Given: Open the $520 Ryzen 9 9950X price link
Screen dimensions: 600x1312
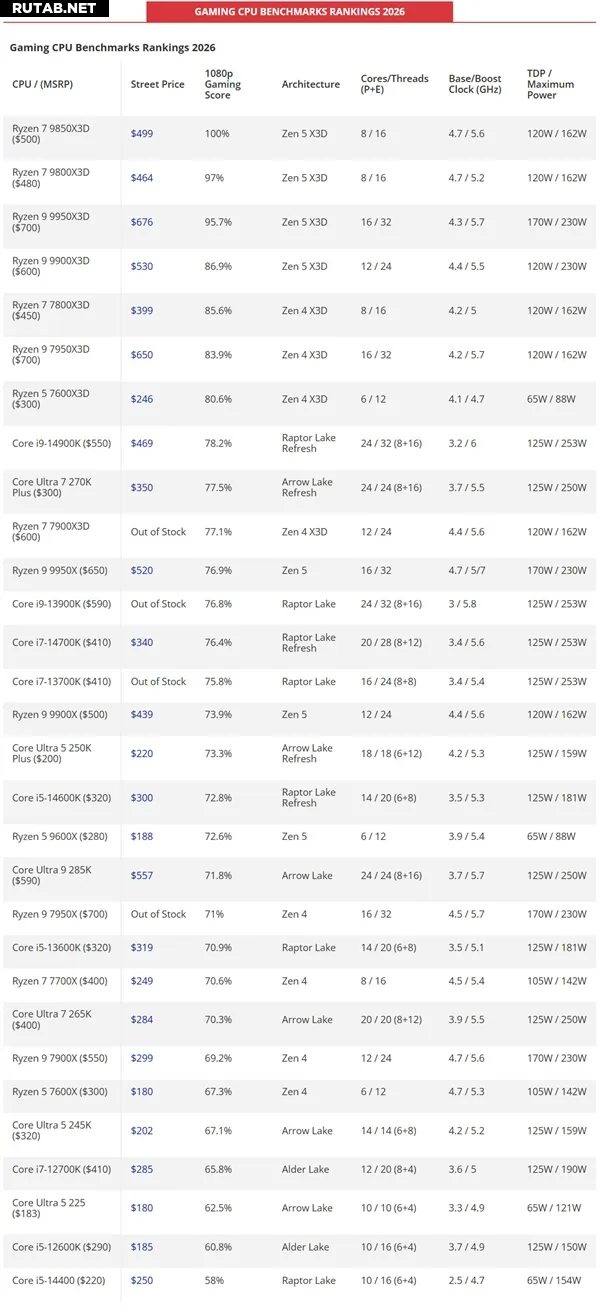Looking at the screenshot, I should (x=141, y=571).
